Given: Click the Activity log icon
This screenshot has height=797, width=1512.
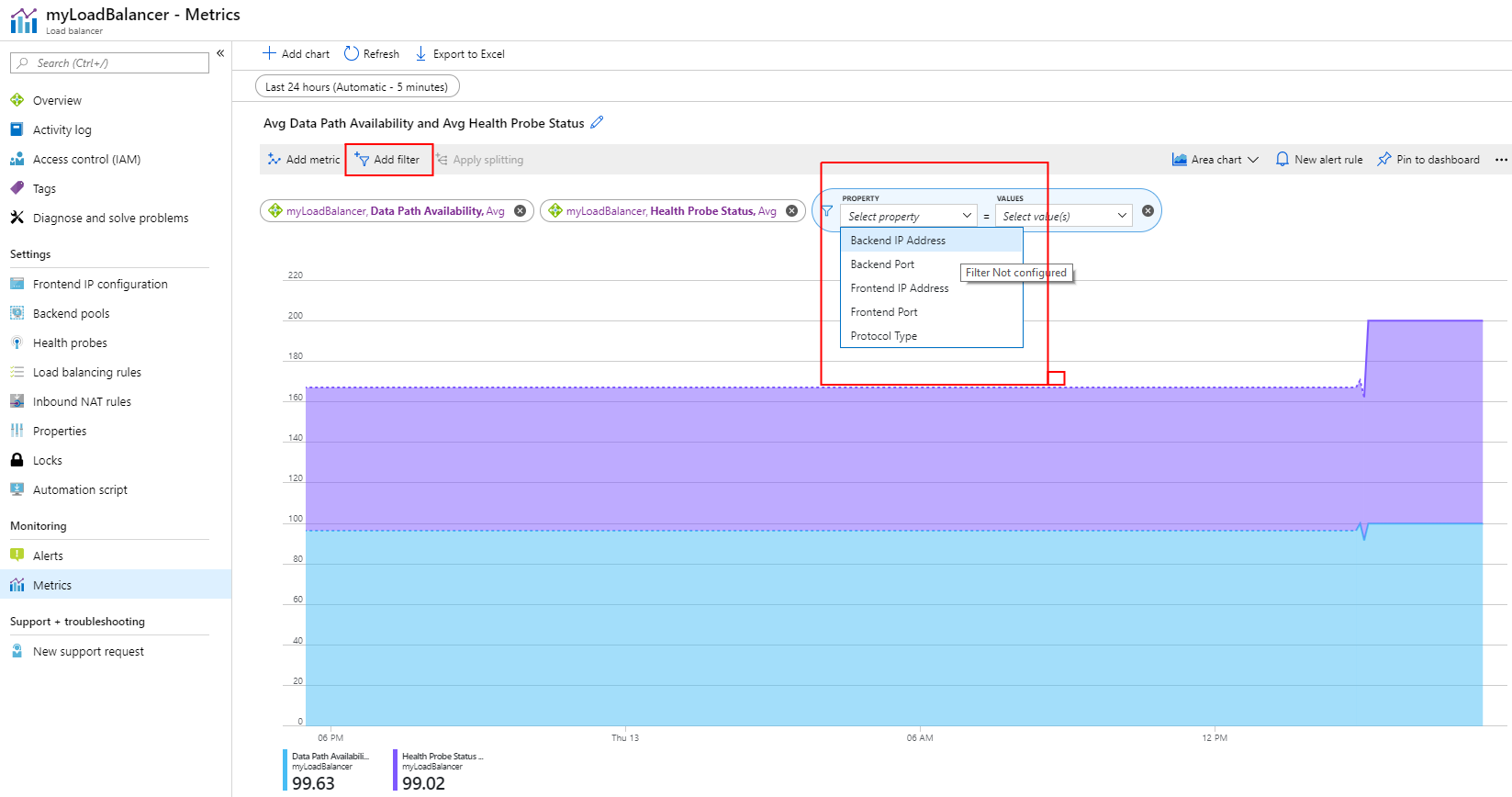Looking at the screenshot, I should pyautogui.click(x=17, y=129).
